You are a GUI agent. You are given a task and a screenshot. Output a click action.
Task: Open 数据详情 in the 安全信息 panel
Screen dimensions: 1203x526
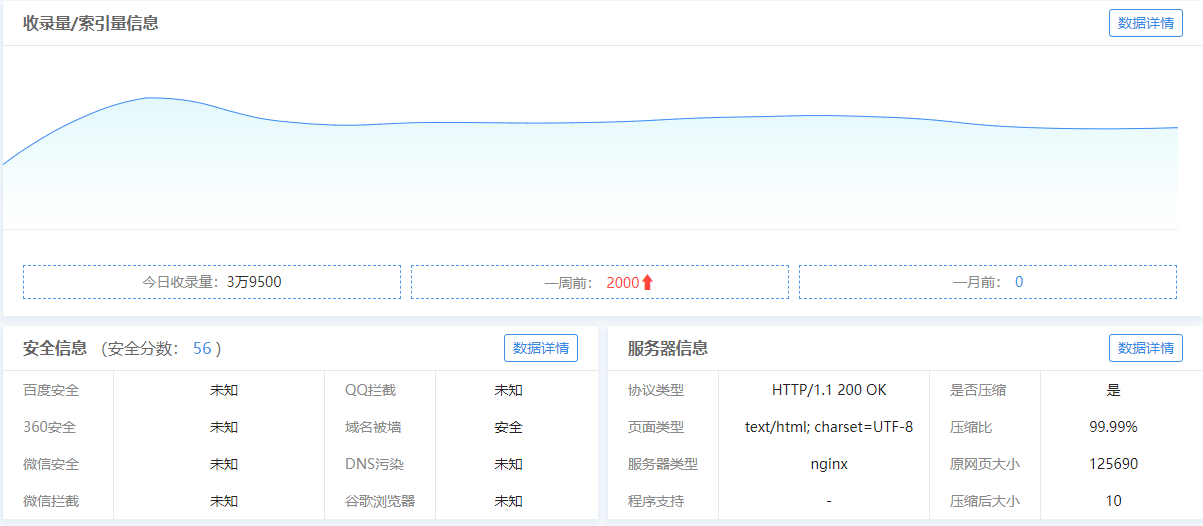tap(540, 348)
